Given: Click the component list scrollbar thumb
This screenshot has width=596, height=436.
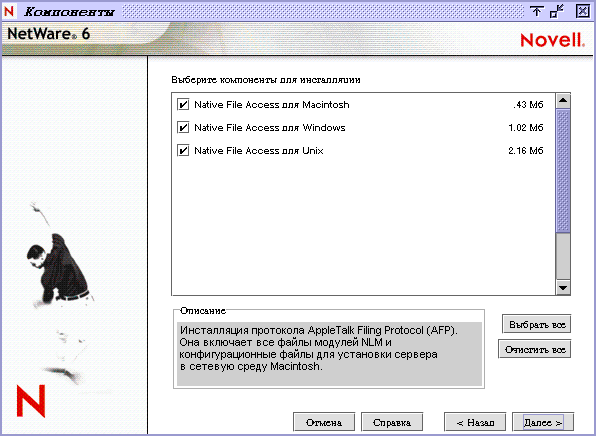Looking at the screenshot, I should [x=563, y=170].
